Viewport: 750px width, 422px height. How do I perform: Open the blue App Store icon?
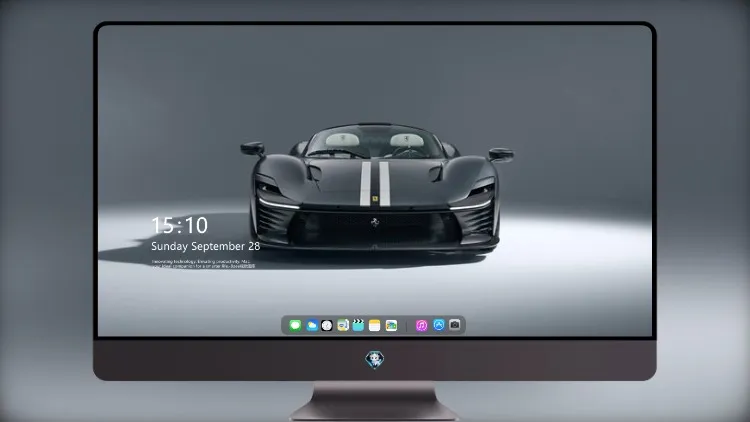pos(439,325)
